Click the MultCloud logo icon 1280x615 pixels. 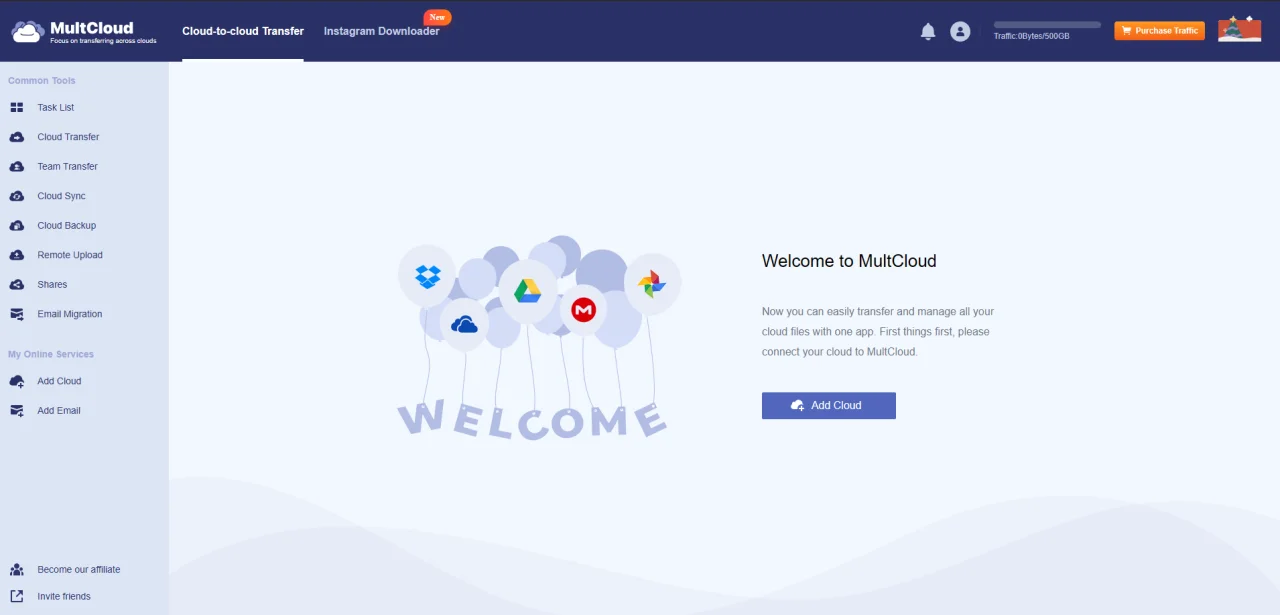(28, 31)
